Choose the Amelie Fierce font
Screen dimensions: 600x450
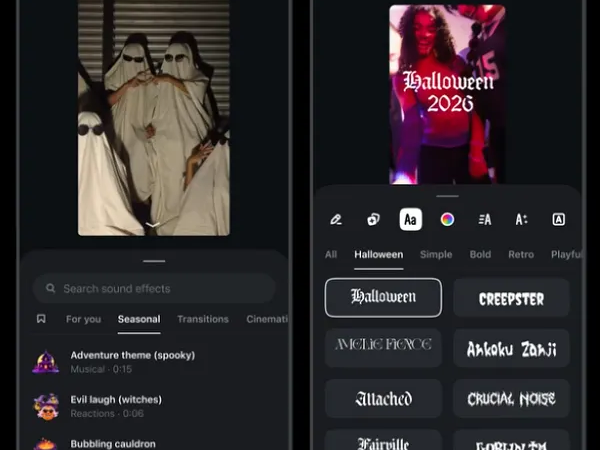383,348
